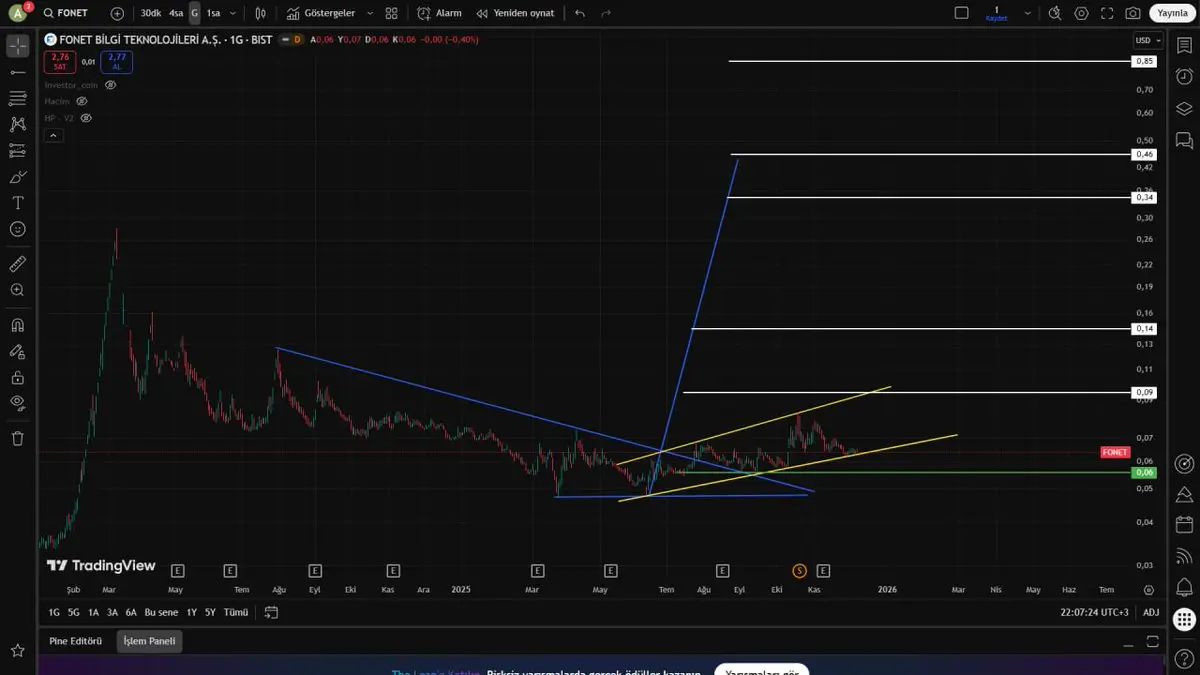Expand the layout management dropdown arrow
This screenshot has width=1200, height=675.
point(1027,13)
